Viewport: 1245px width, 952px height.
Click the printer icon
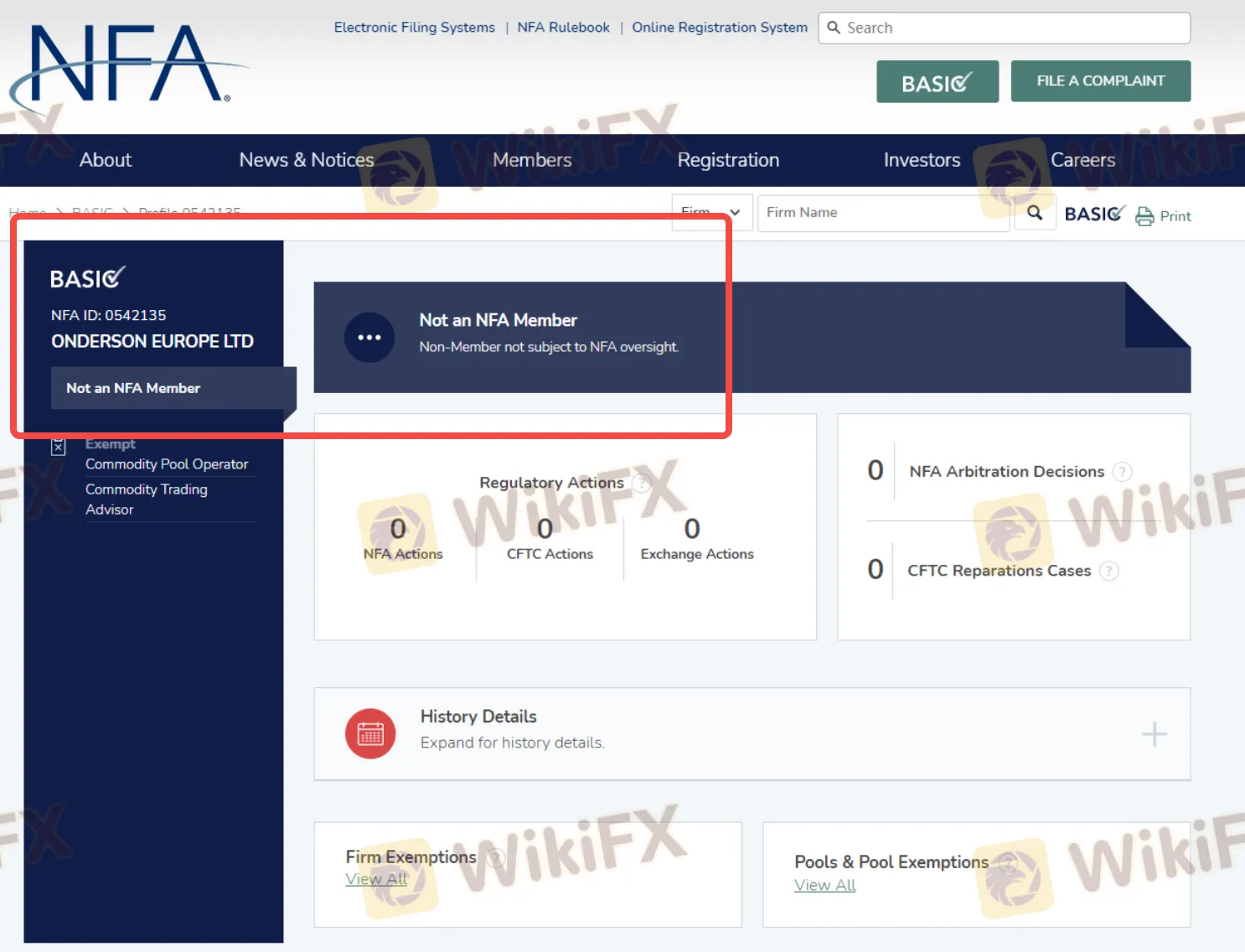click(1144, 216)
